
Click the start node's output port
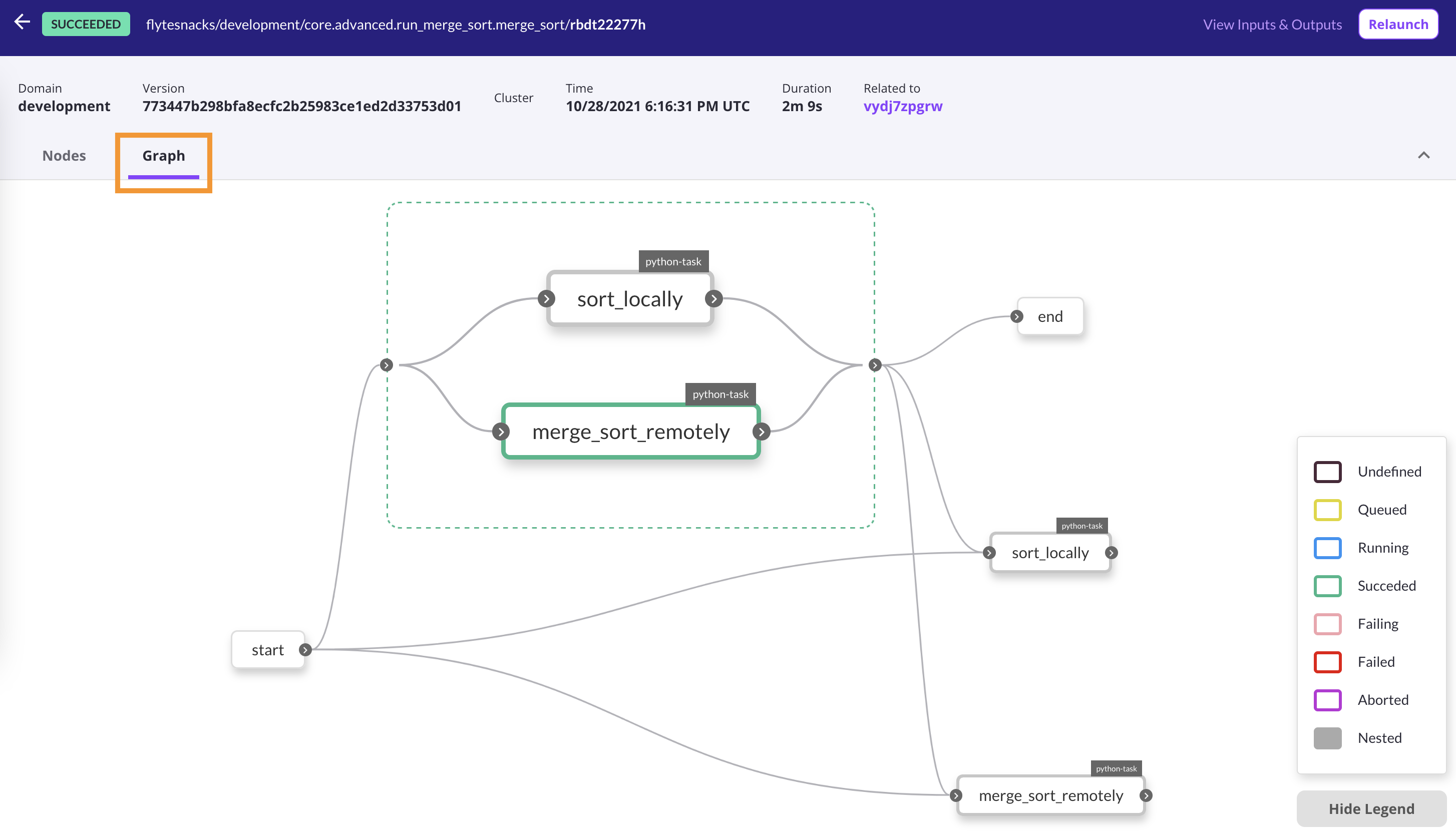[x=305, y=650]
